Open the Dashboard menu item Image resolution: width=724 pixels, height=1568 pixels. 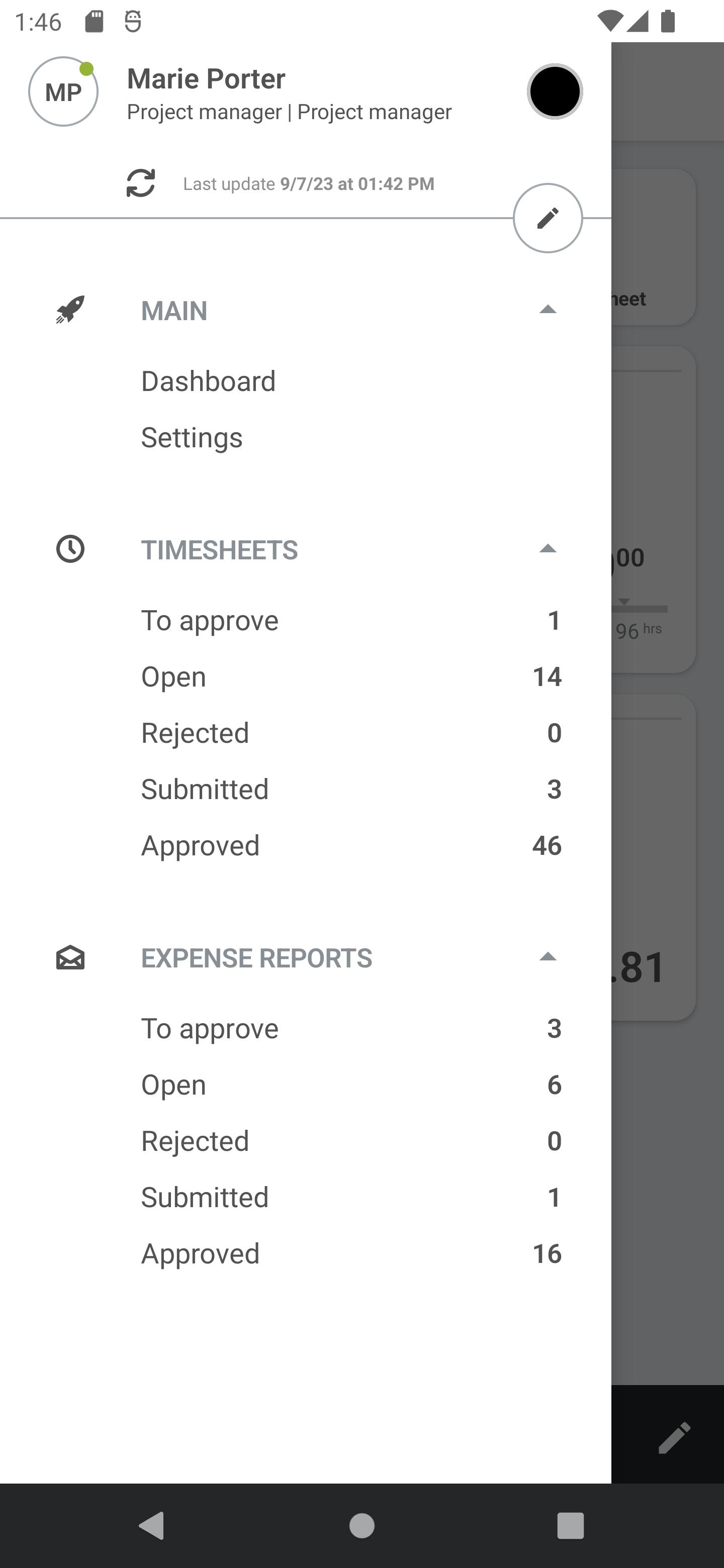coord(208,381)
